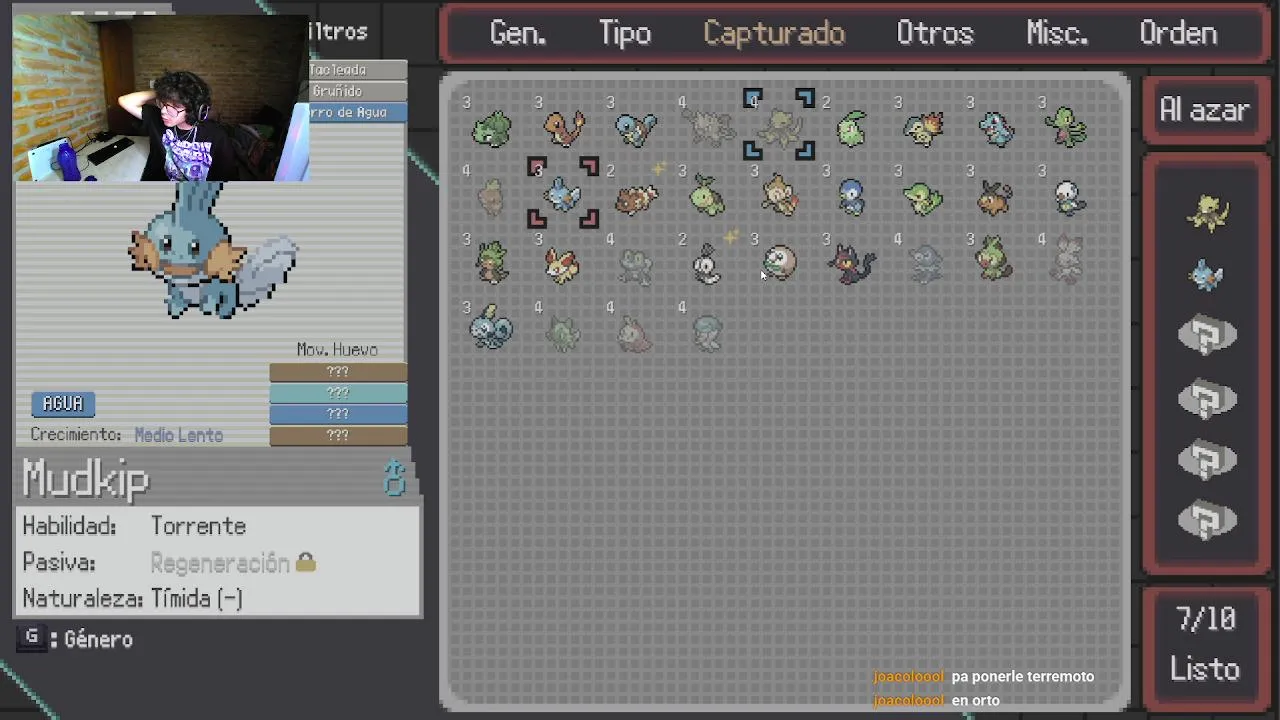Click the male gender symbol beside Mudkip
Viewport: 1280px width, 720px height.
[x=394, y=479]
